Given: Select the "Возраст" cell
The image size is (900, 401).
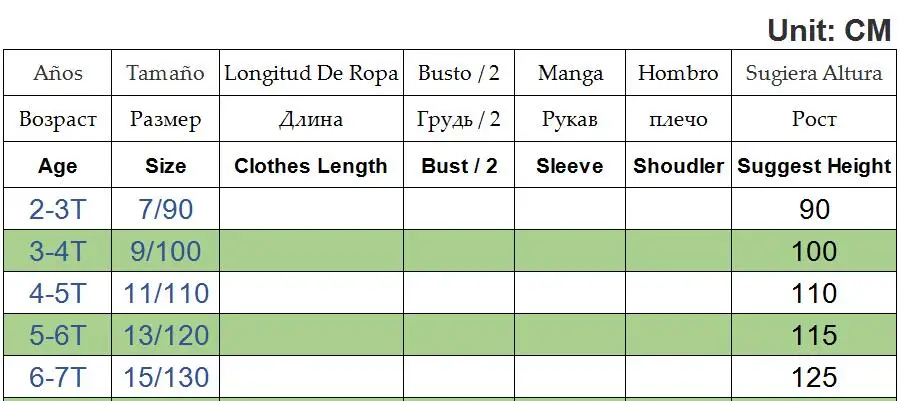Looking at the screenshot, I should 58,120.
